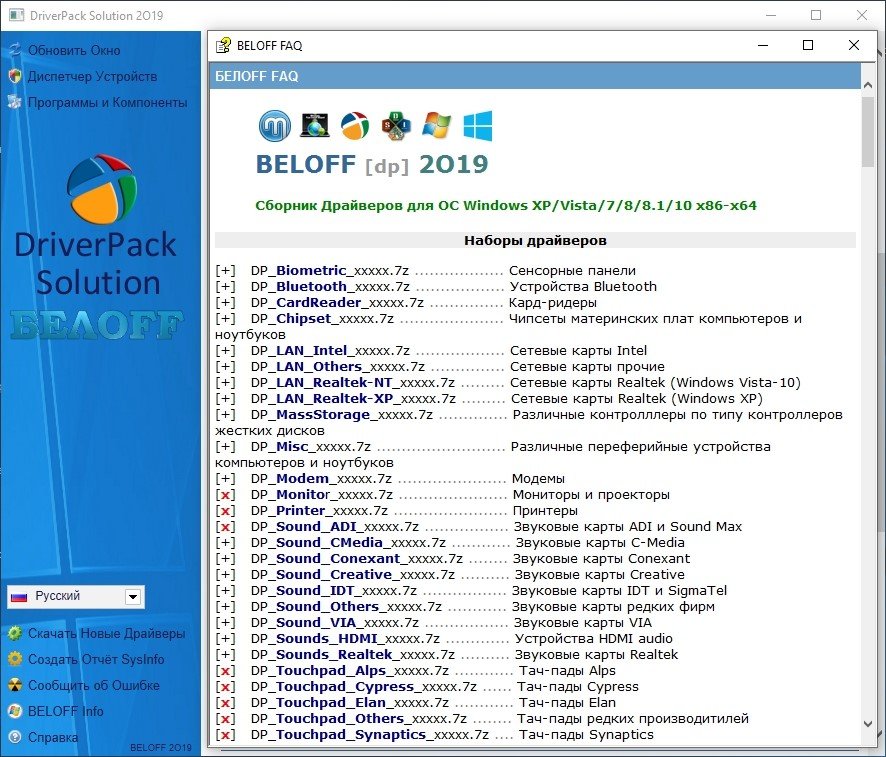The image size is (886, 757).
Task: Open BELOFF Info link
Action: click(66, 711)
